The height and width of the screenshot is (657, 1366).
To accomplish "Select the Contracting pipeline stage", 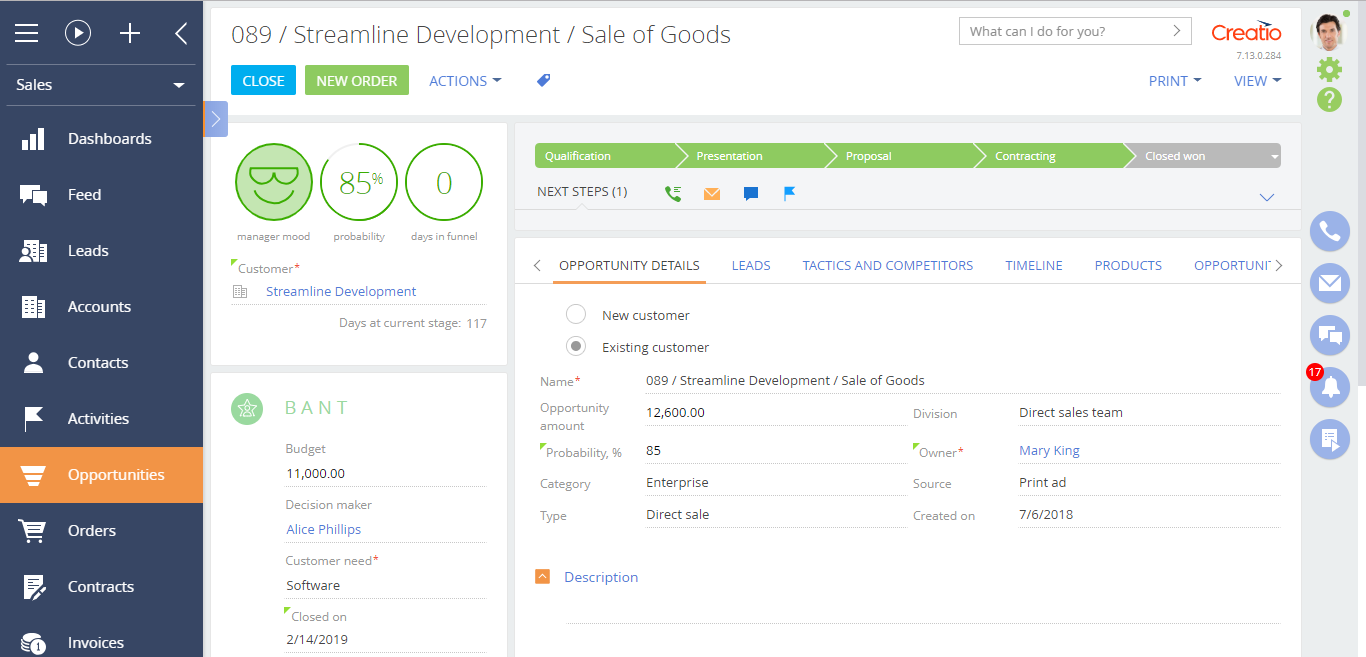I will 1055,156.
